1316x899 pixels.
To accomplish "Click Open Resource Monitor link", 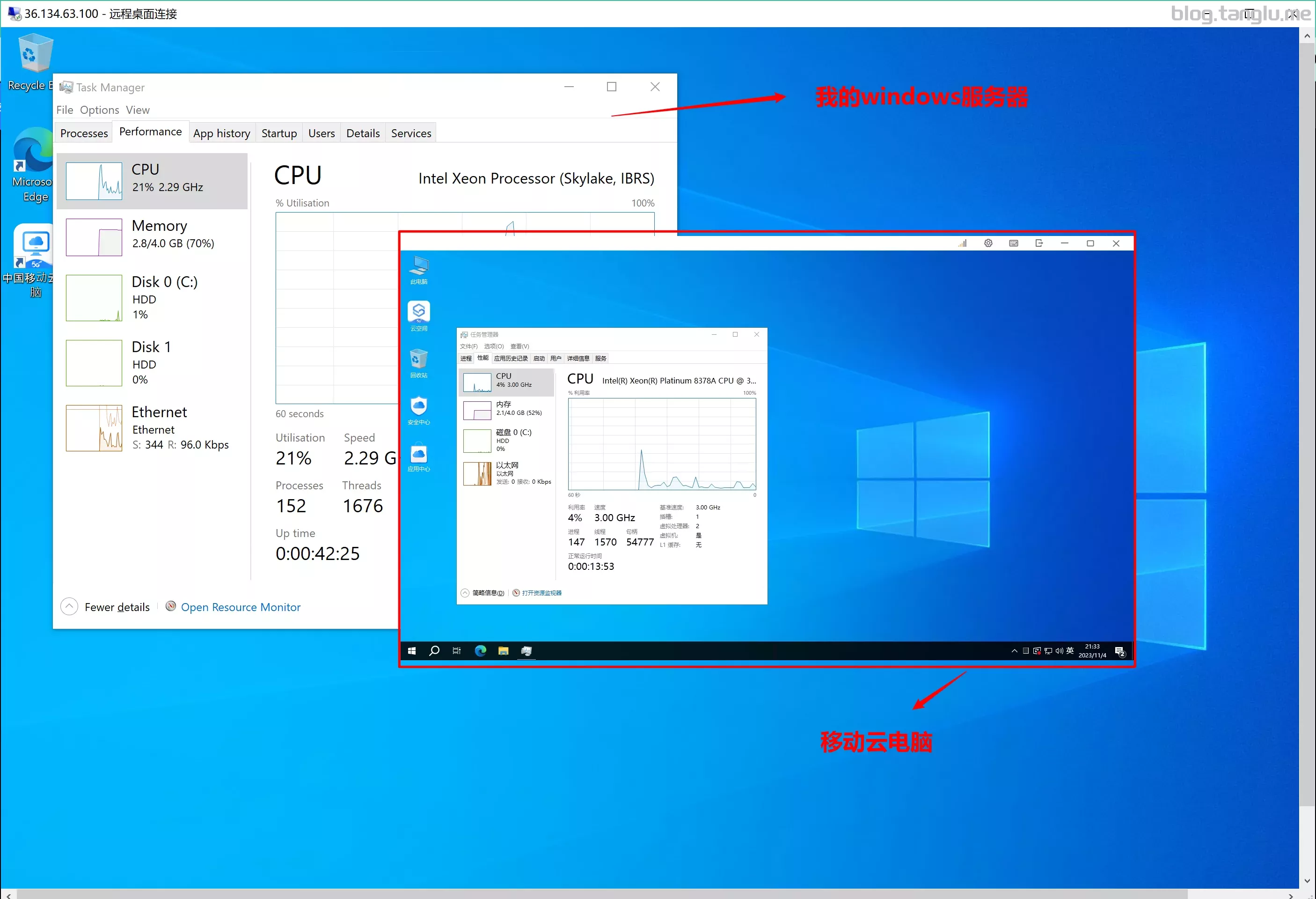I will click(240, 607).
